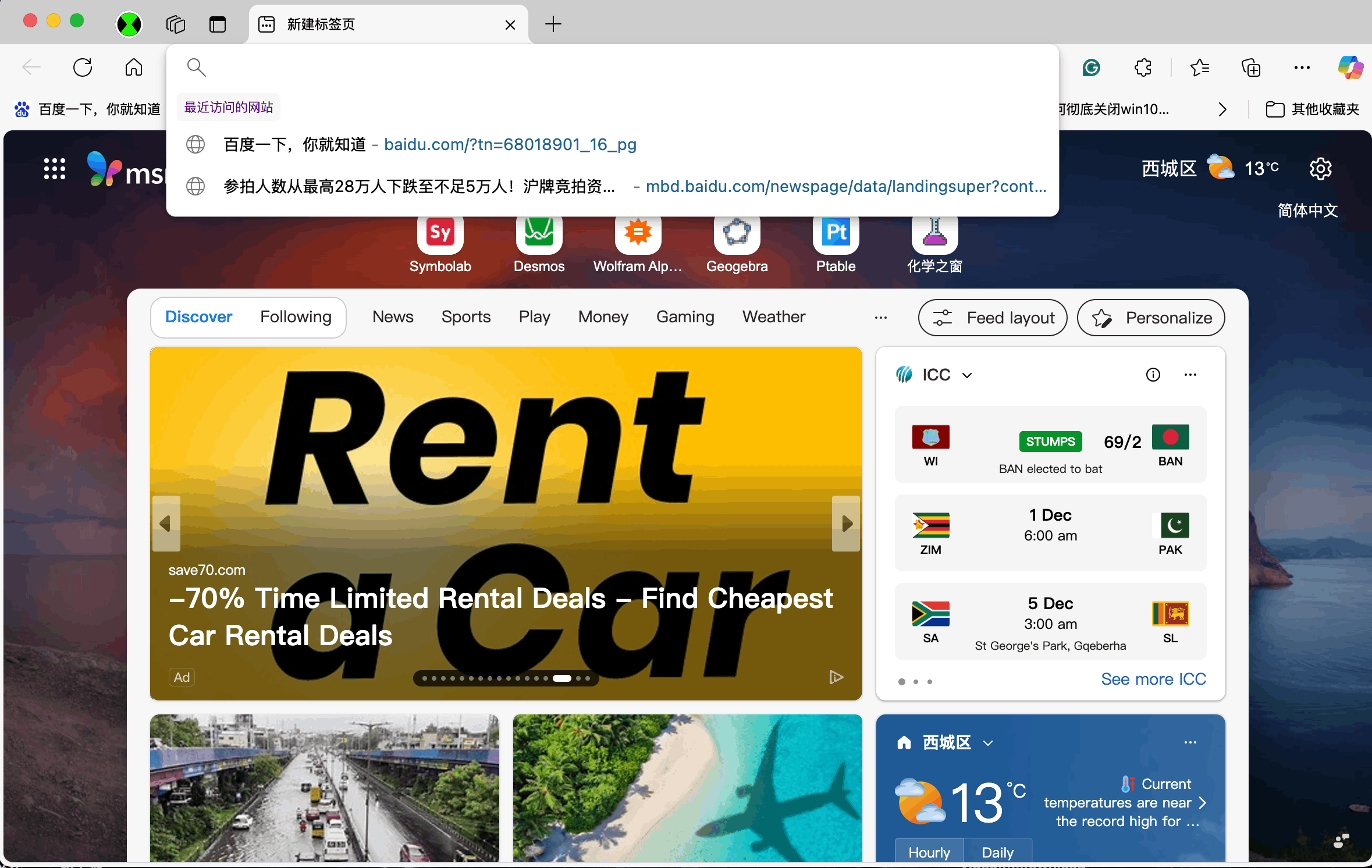Expand more bookmarks chevron
1372x868 pixels.
(1222, 109)
